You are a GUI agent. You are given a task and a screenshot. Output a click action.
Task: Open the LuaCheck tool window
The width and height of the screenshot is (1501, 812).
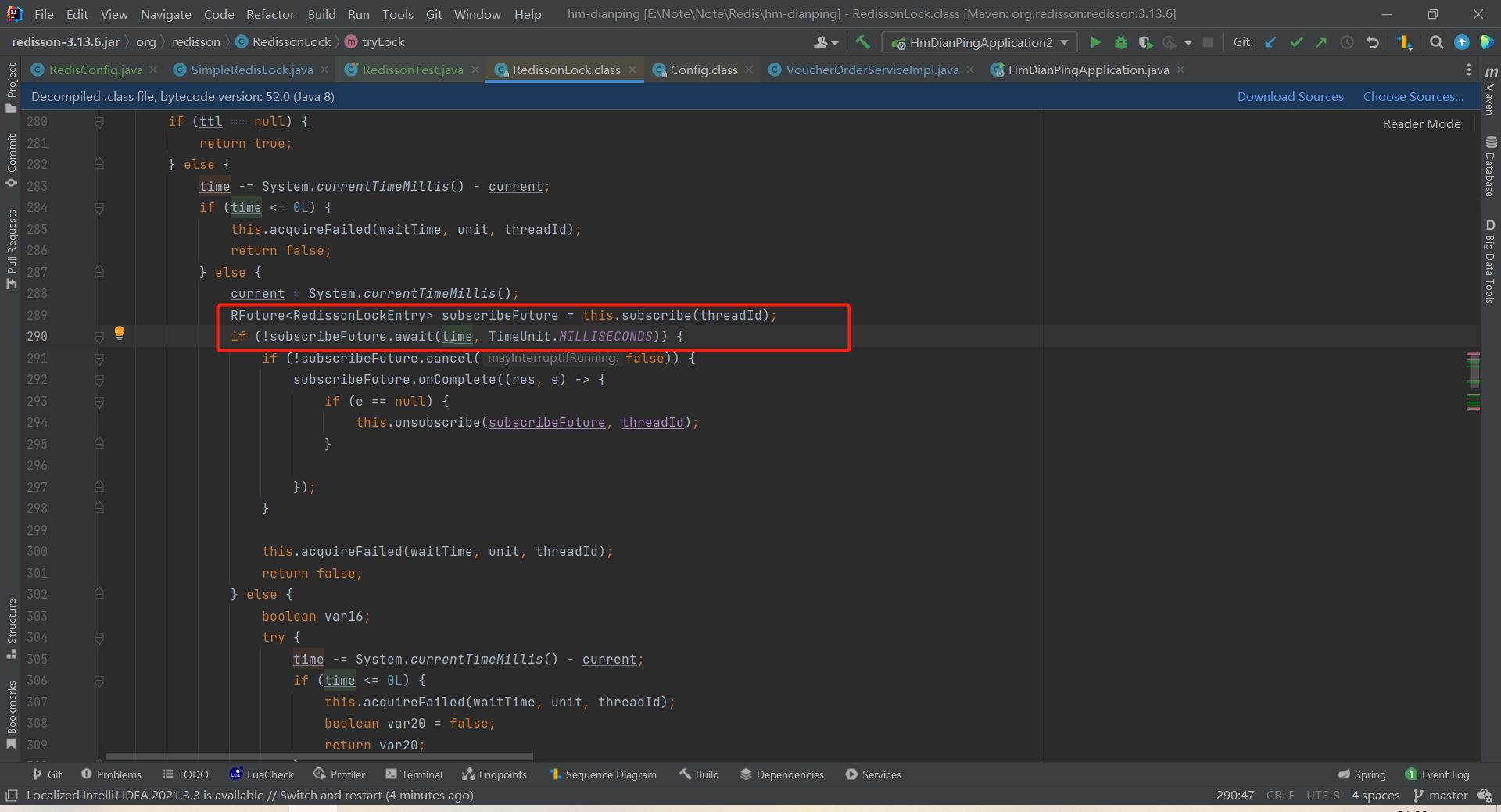pos(262,774)
